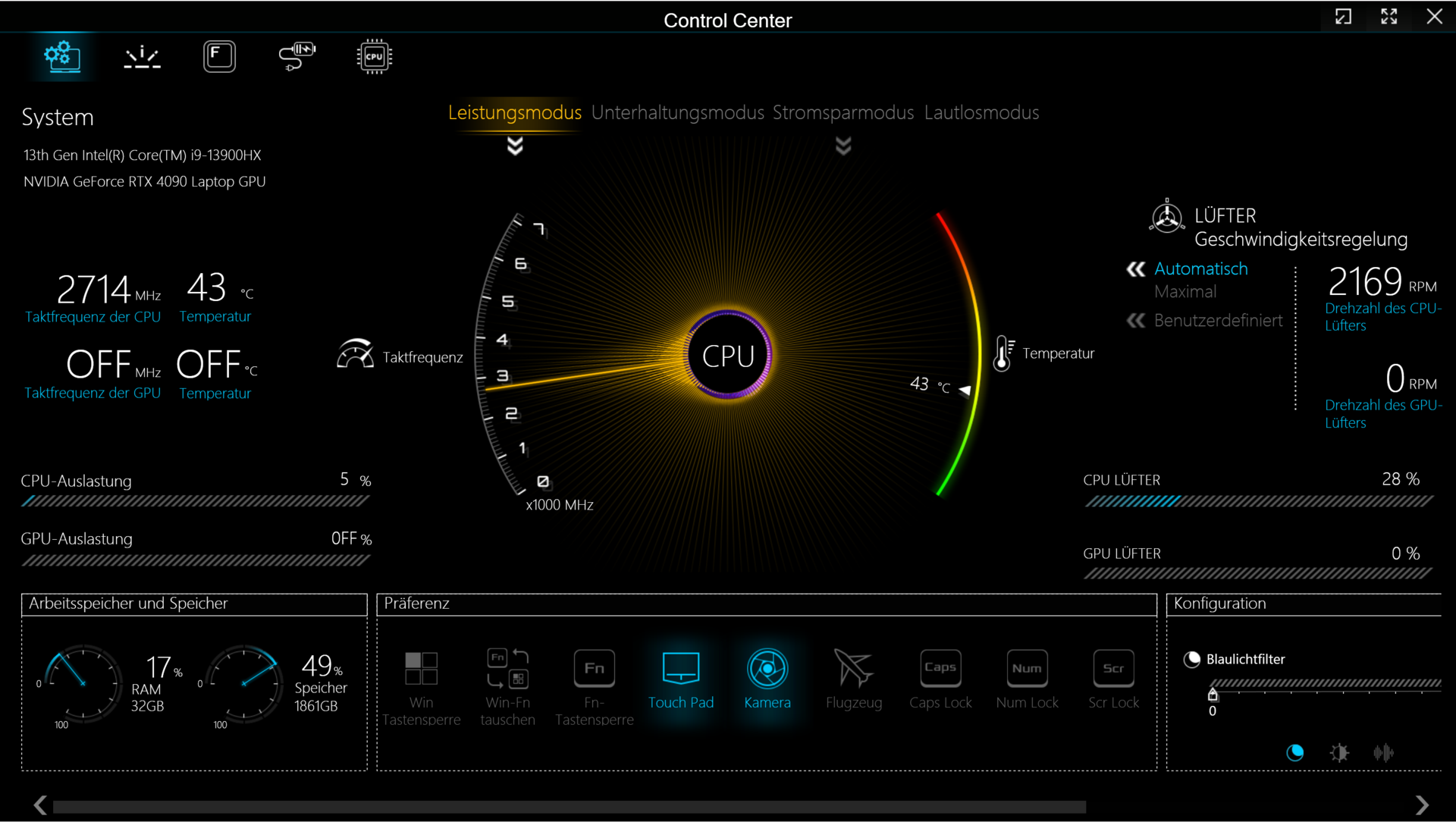Click the right scroll arrow at bottom
The width and height of the screenshot is (1456, 822).
1421,805
